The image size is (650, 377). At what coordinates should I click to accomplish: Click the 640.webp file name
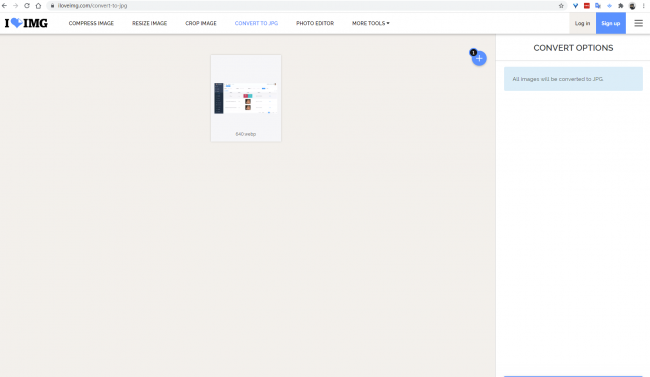(x=246, y=134)
